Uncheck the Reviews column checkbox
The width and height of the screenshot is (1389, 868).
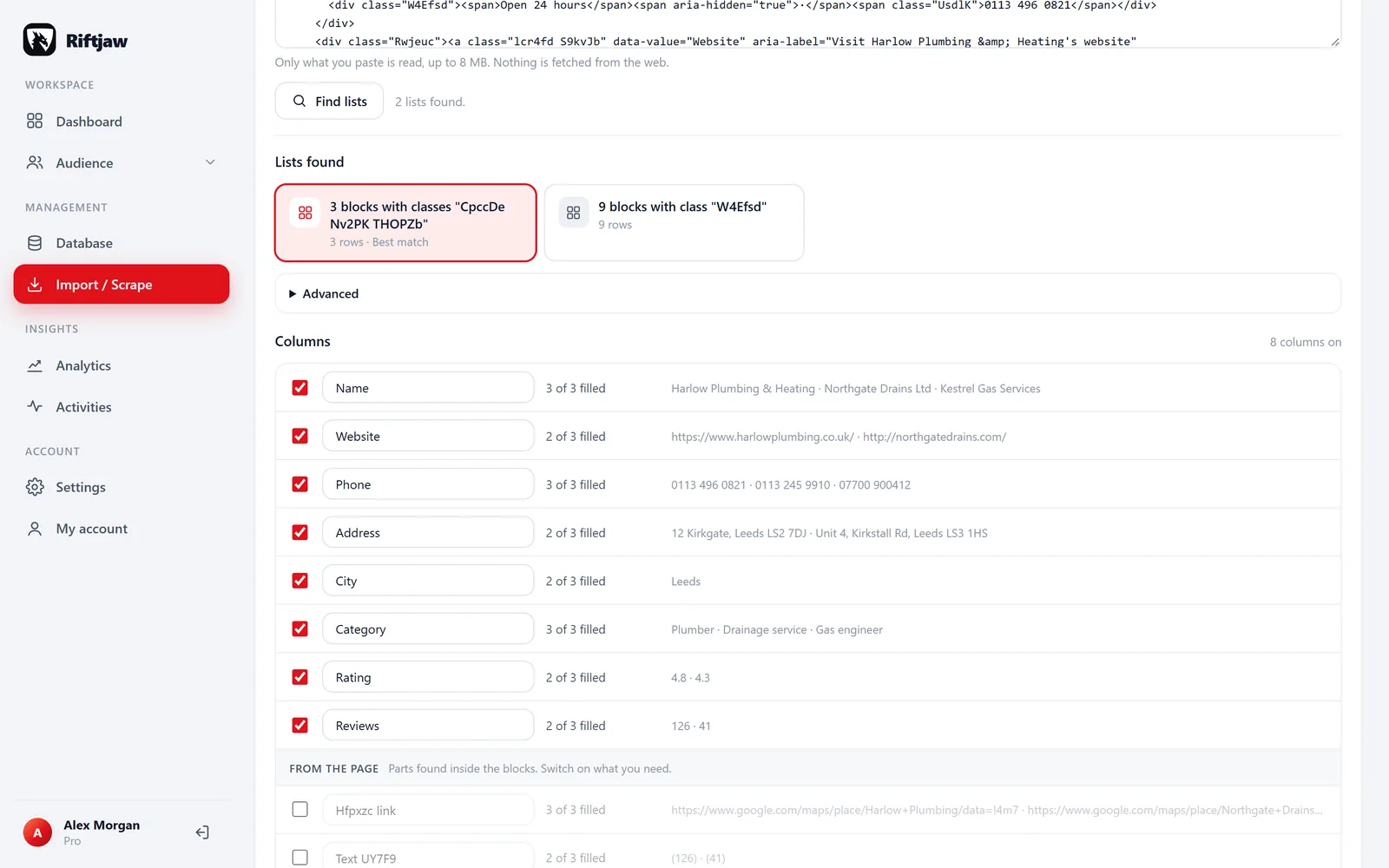click(x=300, y=725)
